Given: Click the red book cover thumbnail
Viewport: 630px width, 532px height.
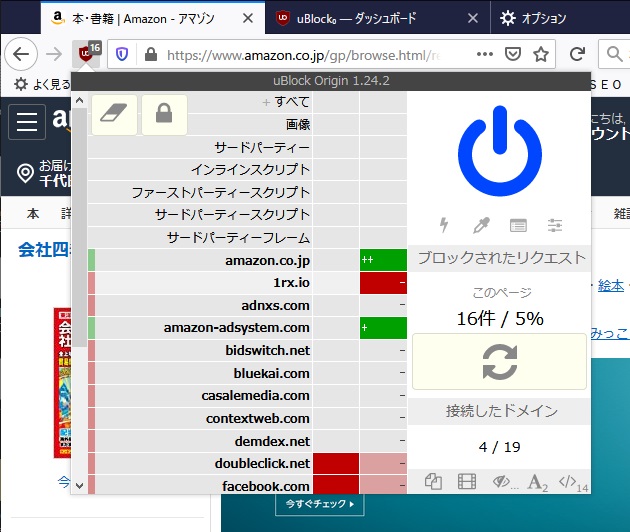Looking at the screenshot, I should [x=62, y=383].
